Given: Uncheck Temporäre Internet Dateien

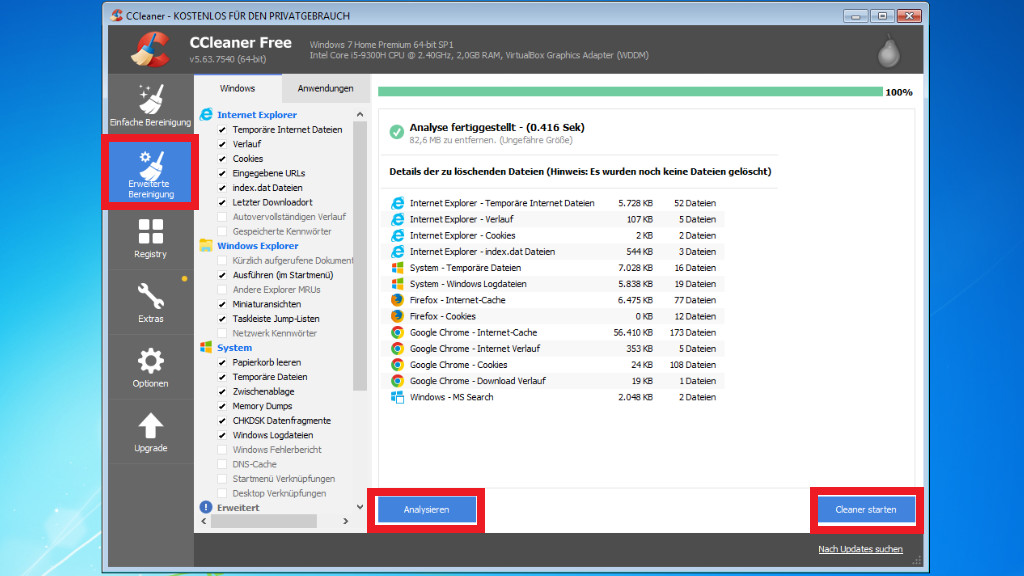Looking at the screenshot, I should [x=223, y=130].
